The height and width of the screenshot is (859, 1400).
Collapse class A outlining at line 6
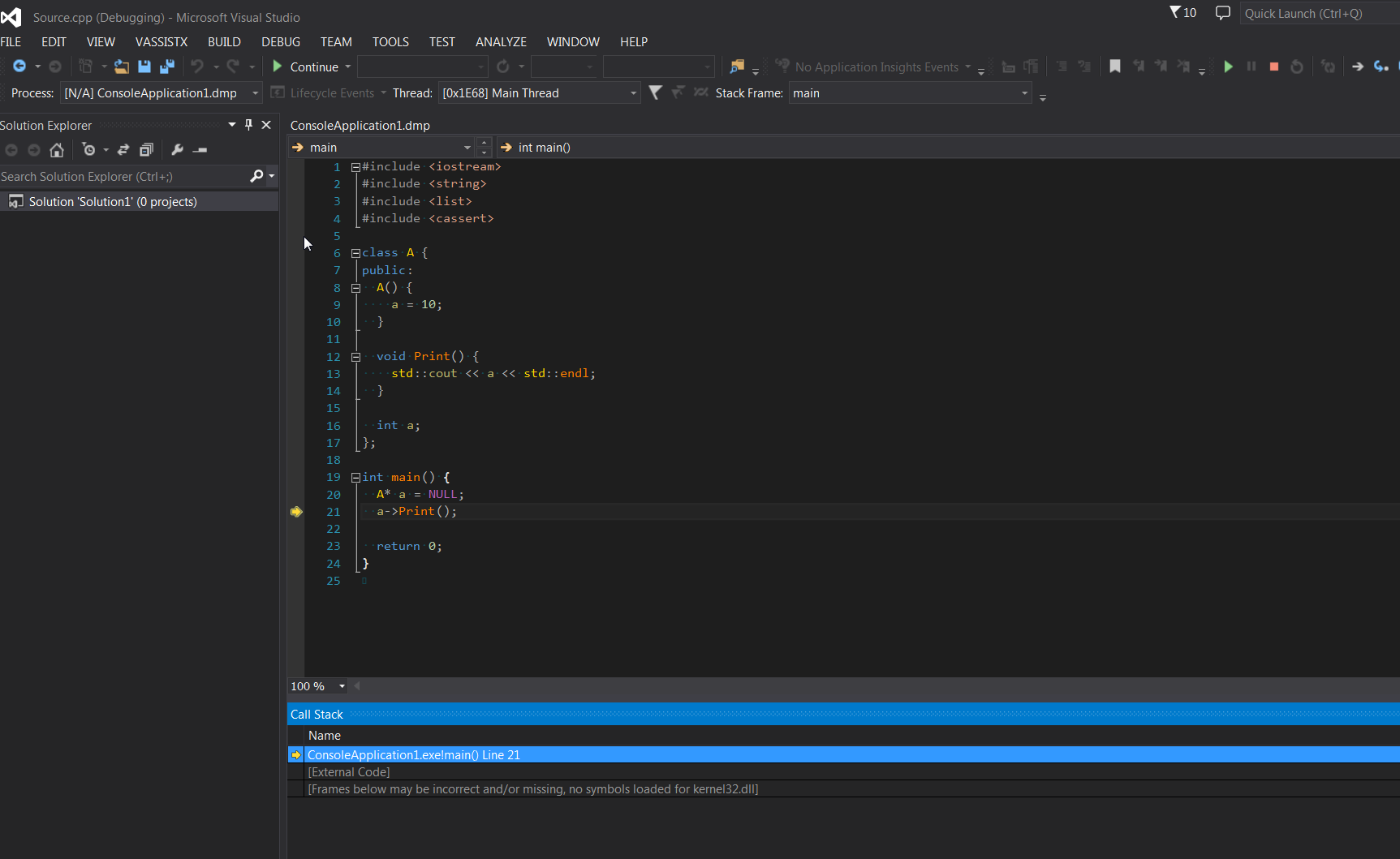coord(355,253)
